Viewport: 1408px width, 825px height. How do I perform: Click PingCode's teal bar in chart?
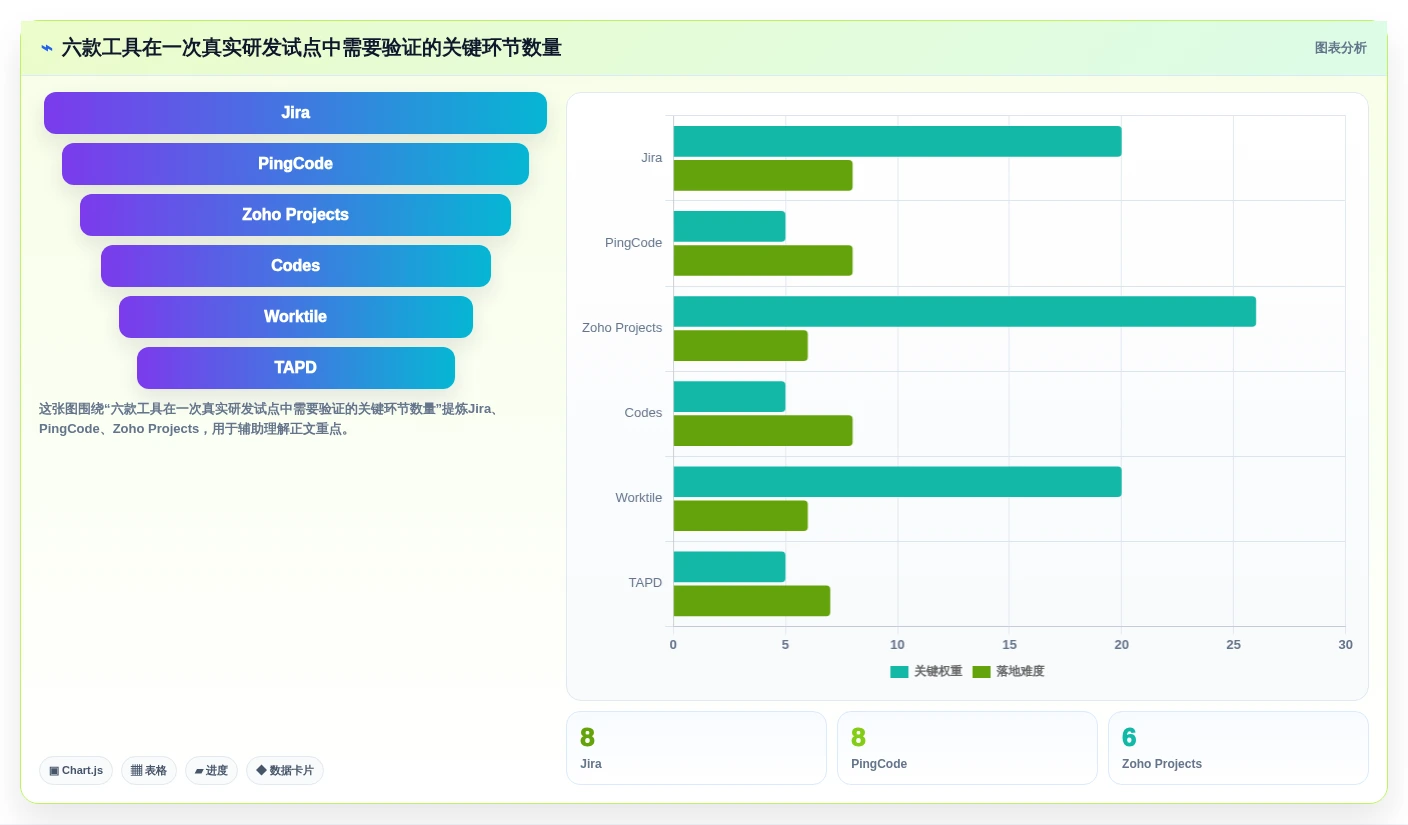pyautogui.click(x=729, y=226)
